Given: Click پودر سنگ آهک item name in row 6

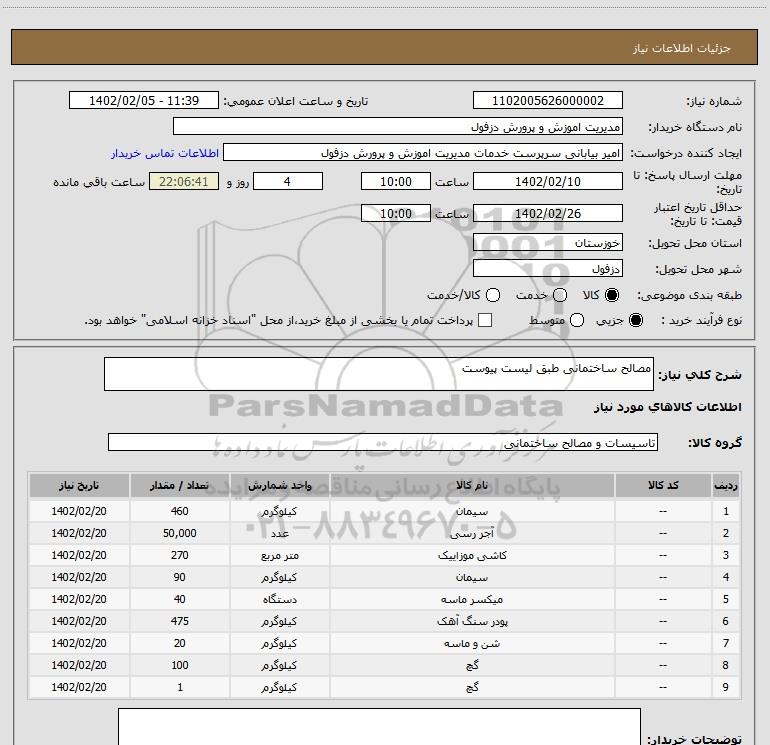Looking at the screenshot, I should (x=472, y=621).
